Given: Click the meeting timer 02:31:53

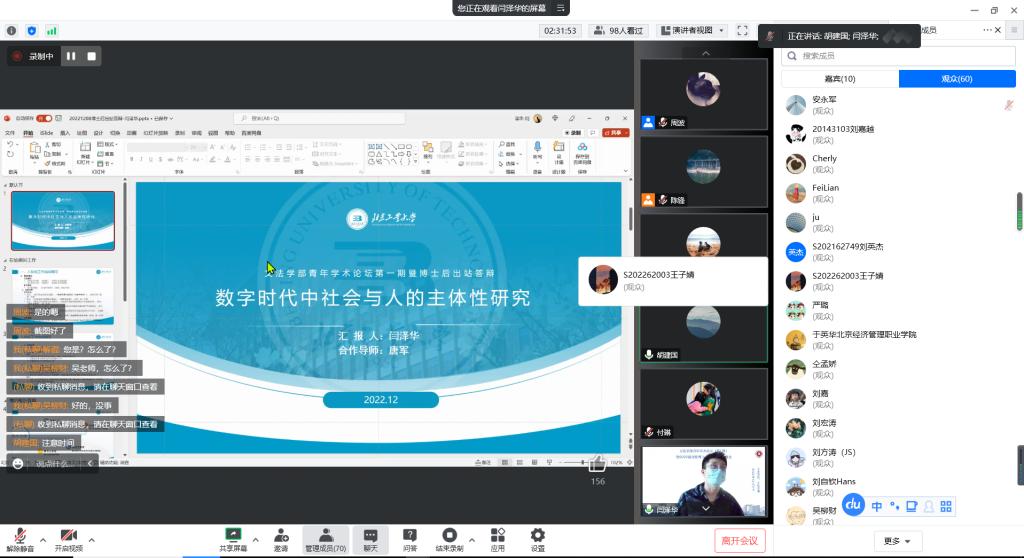Looking at the screenshot, I should [560, 31].
